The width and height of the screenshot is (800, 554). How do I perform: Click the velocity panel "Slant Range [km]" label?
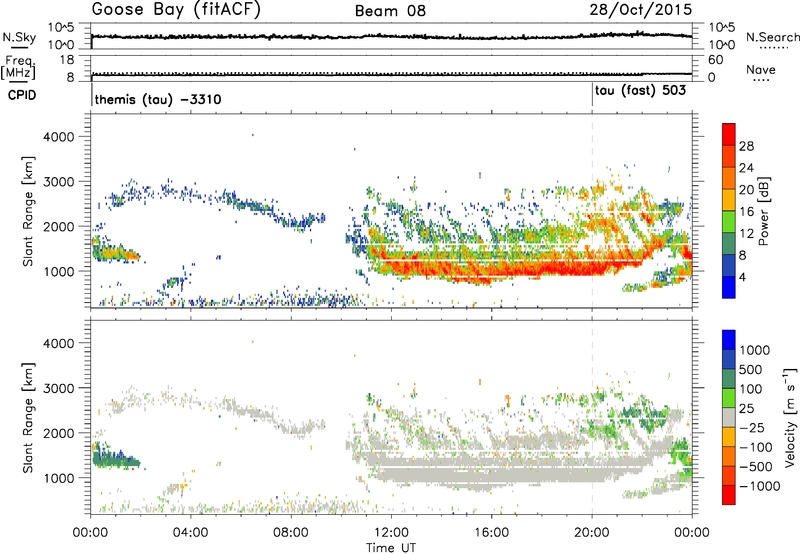pyautogui.click(x=28, y=418)
